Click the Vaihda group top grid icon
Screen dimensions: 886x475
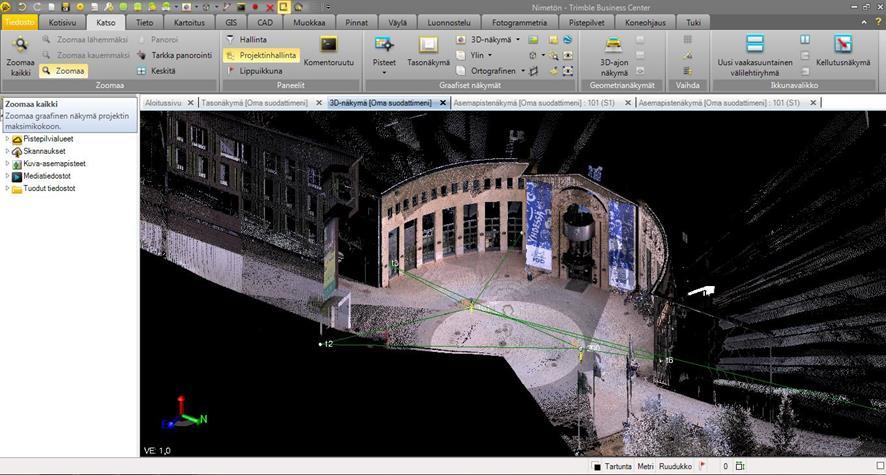coord(687,40)
